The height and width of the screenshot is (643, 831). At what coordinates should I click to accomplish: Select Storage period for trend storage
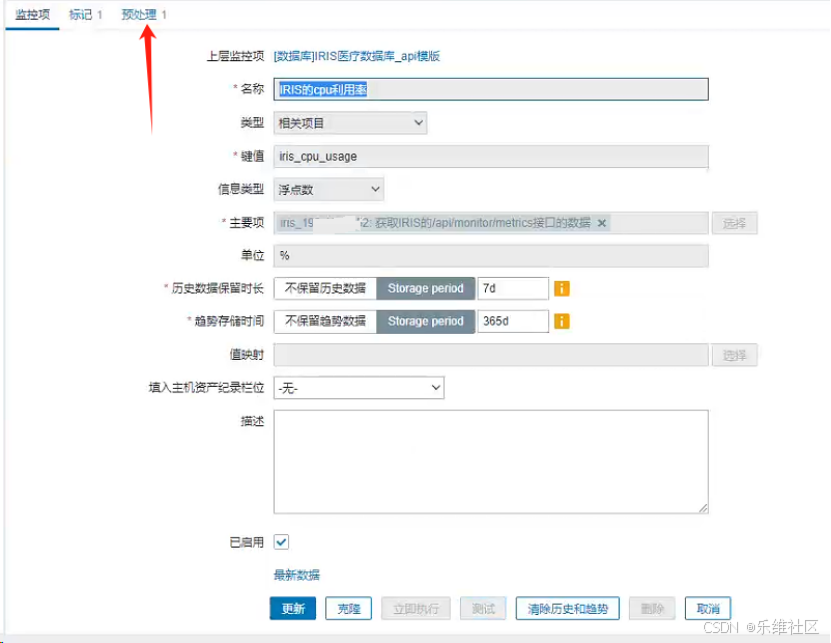(x=425, y=321)
